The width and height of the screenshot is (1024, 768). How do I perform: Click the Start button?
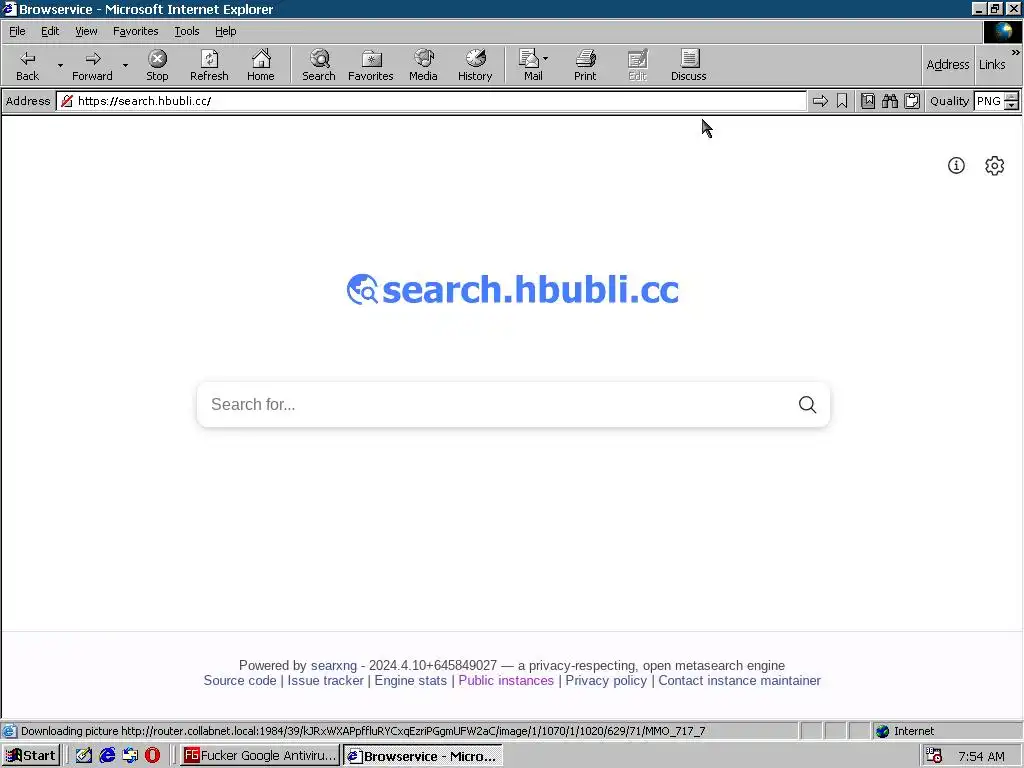(31, 756)
